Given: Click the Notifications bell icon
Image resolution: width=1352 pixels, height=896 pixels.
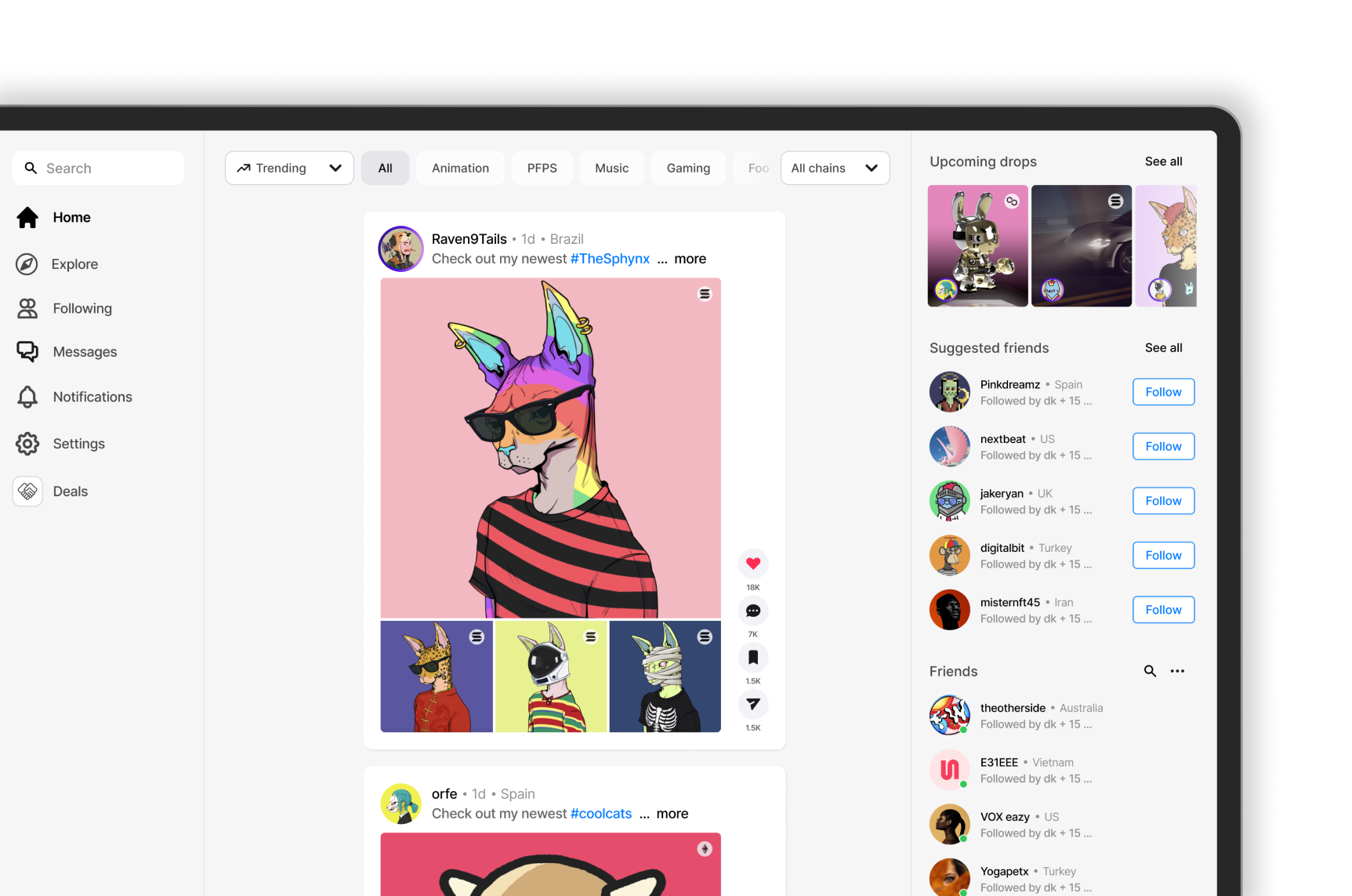Looking at the screenshot, I should (x=27, y=397).
